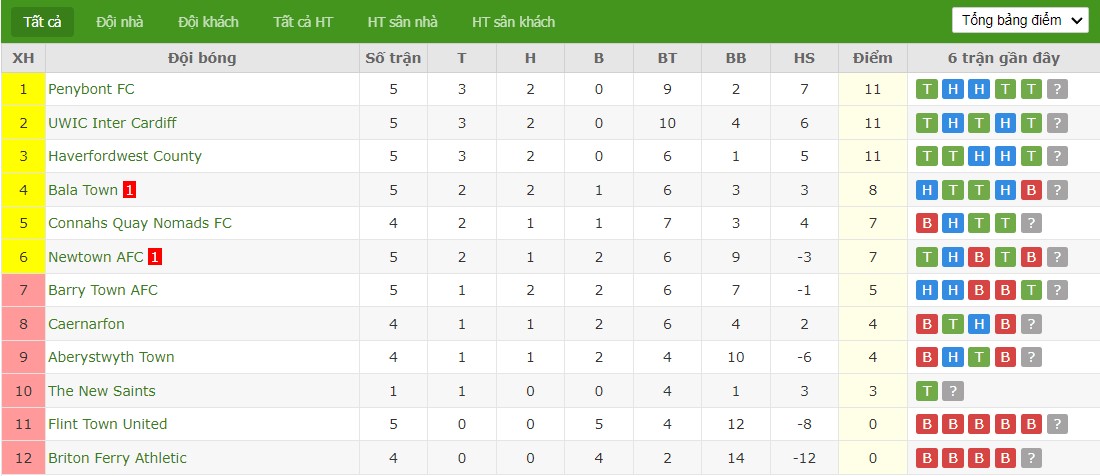Click the red card badge next to Newtown AFC
The height and width of the screenshot is (476, 1100).
point(155,257)
